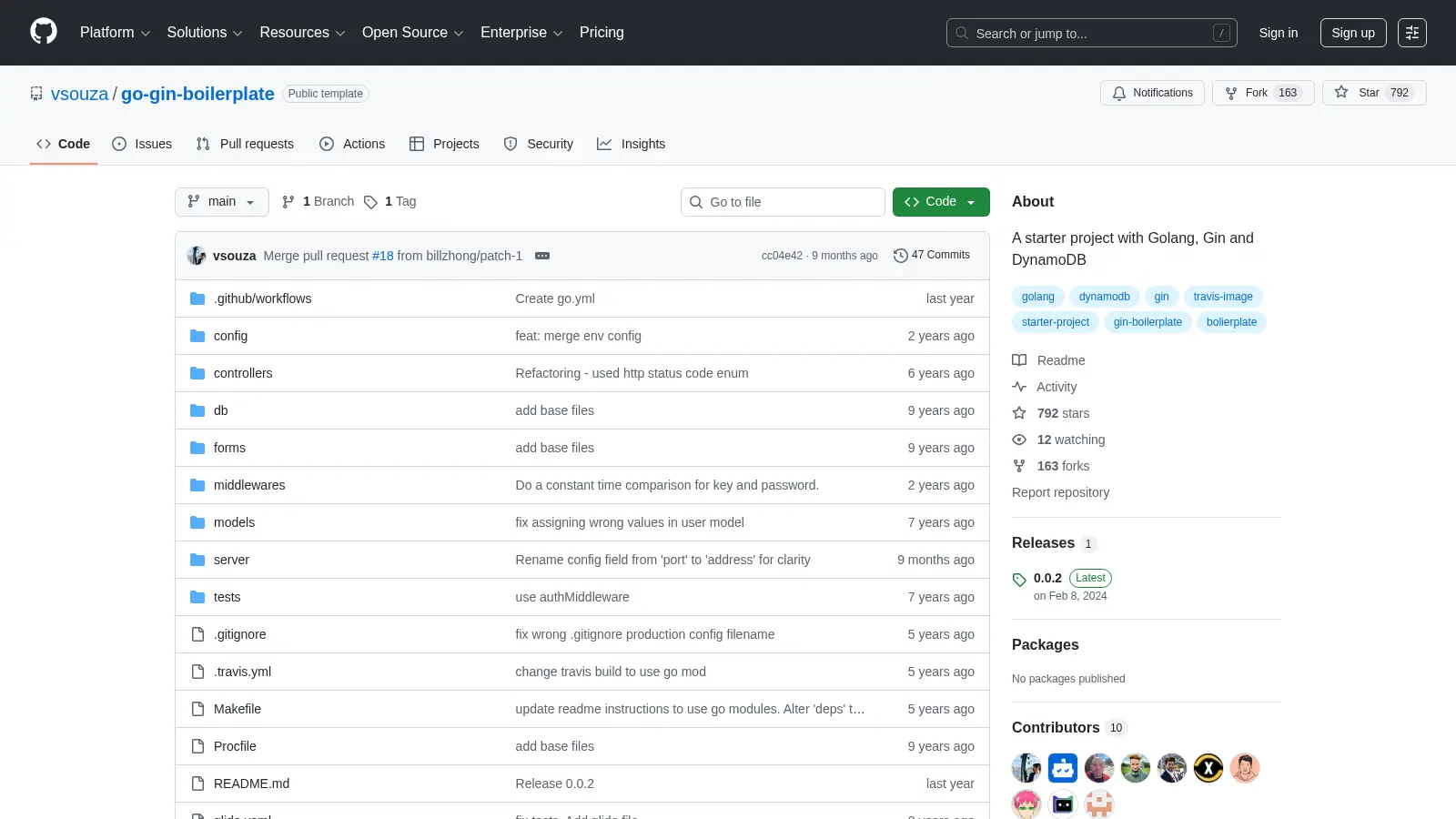Click the Pricing link in header
The height and width of the screenshot is (819, 1456).
602,33
